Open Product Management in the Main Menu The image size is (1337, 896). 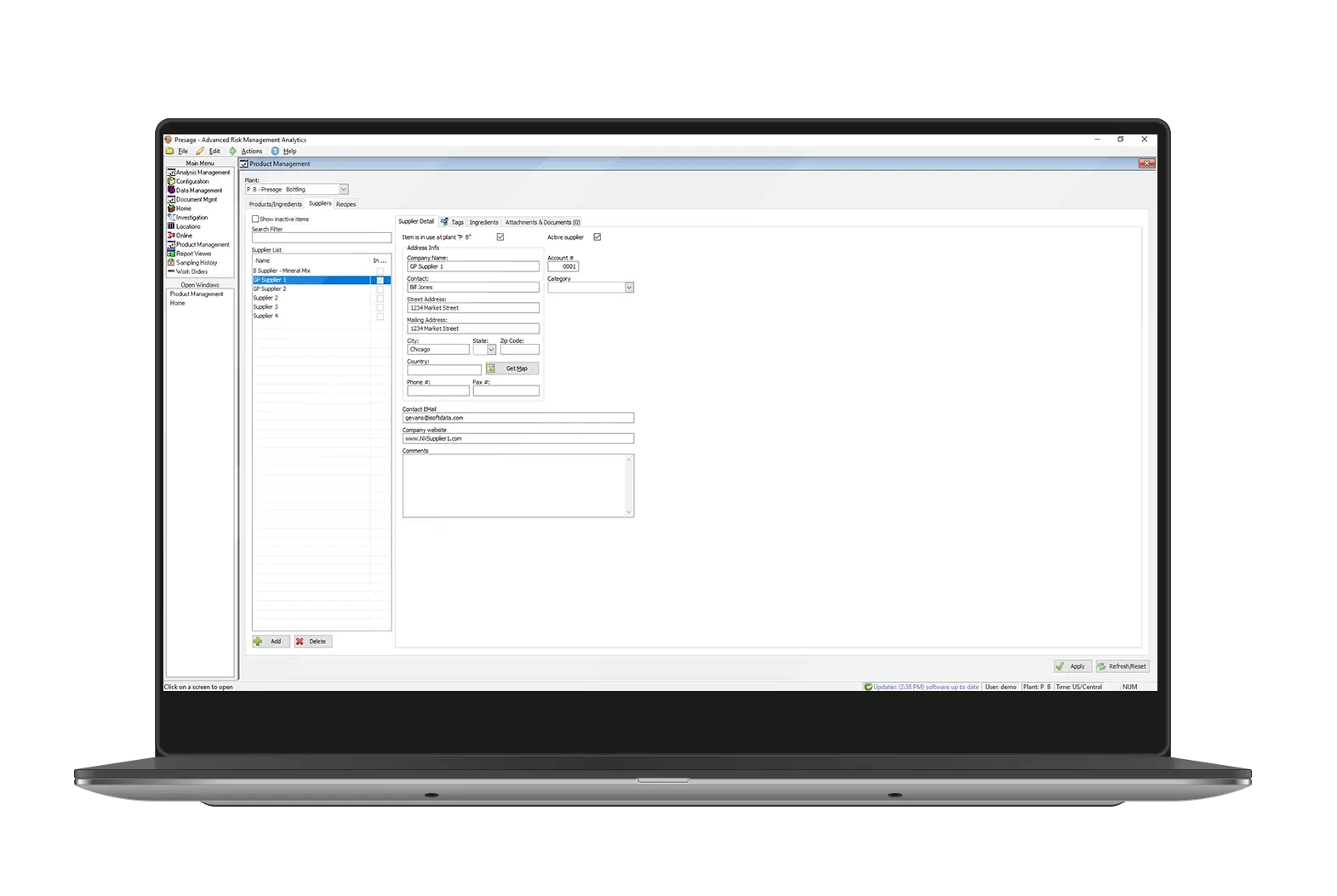(x=199, y=245)
